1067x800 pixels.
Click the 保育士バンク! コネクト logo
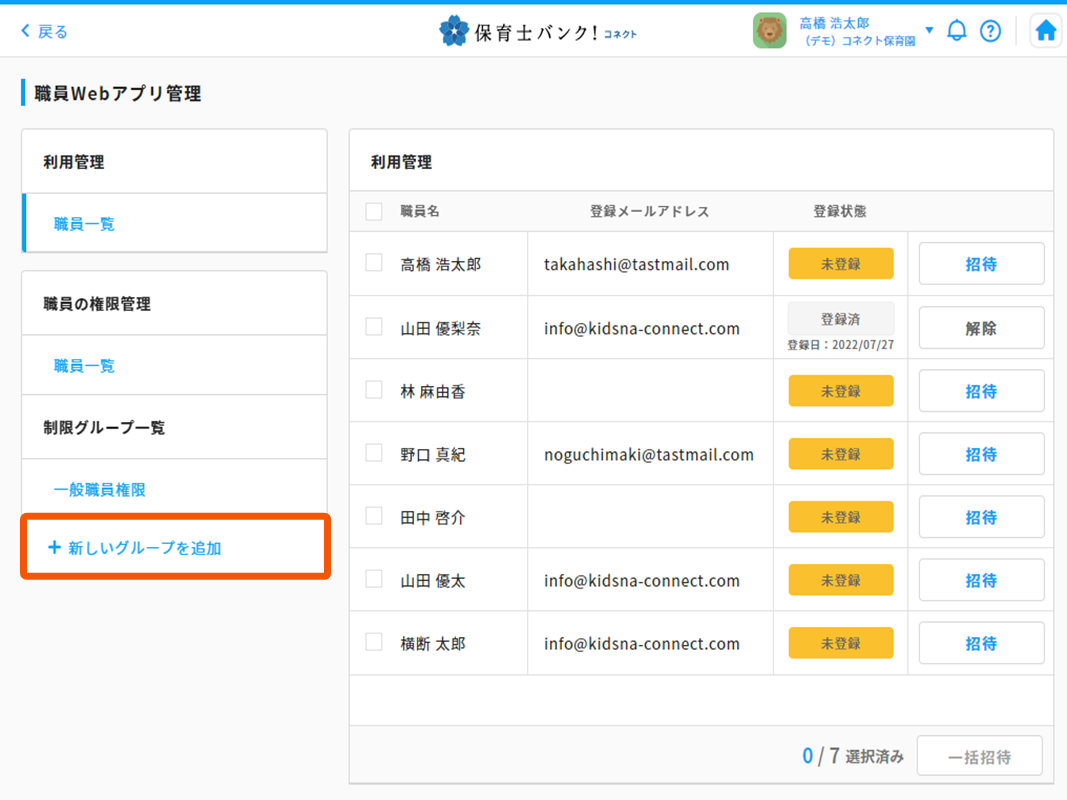click(x=538, y=31)
